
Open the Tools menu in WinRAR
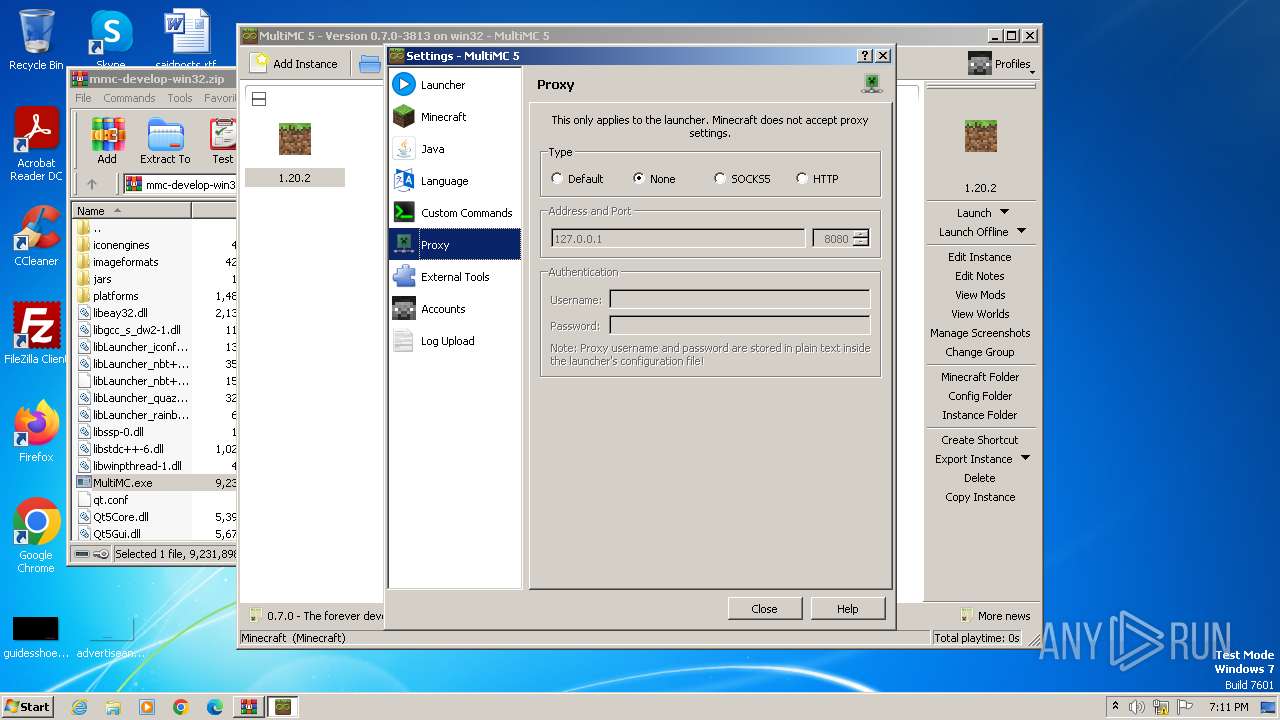[180, 98]
